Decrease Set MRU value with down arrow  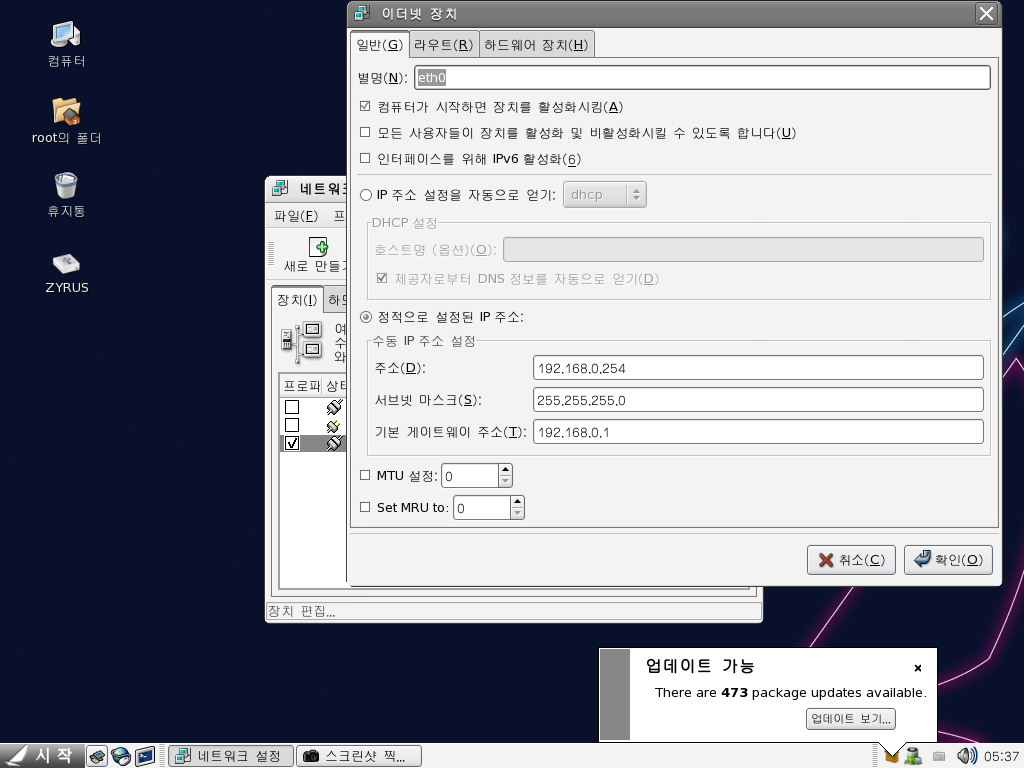coord(517,514)
